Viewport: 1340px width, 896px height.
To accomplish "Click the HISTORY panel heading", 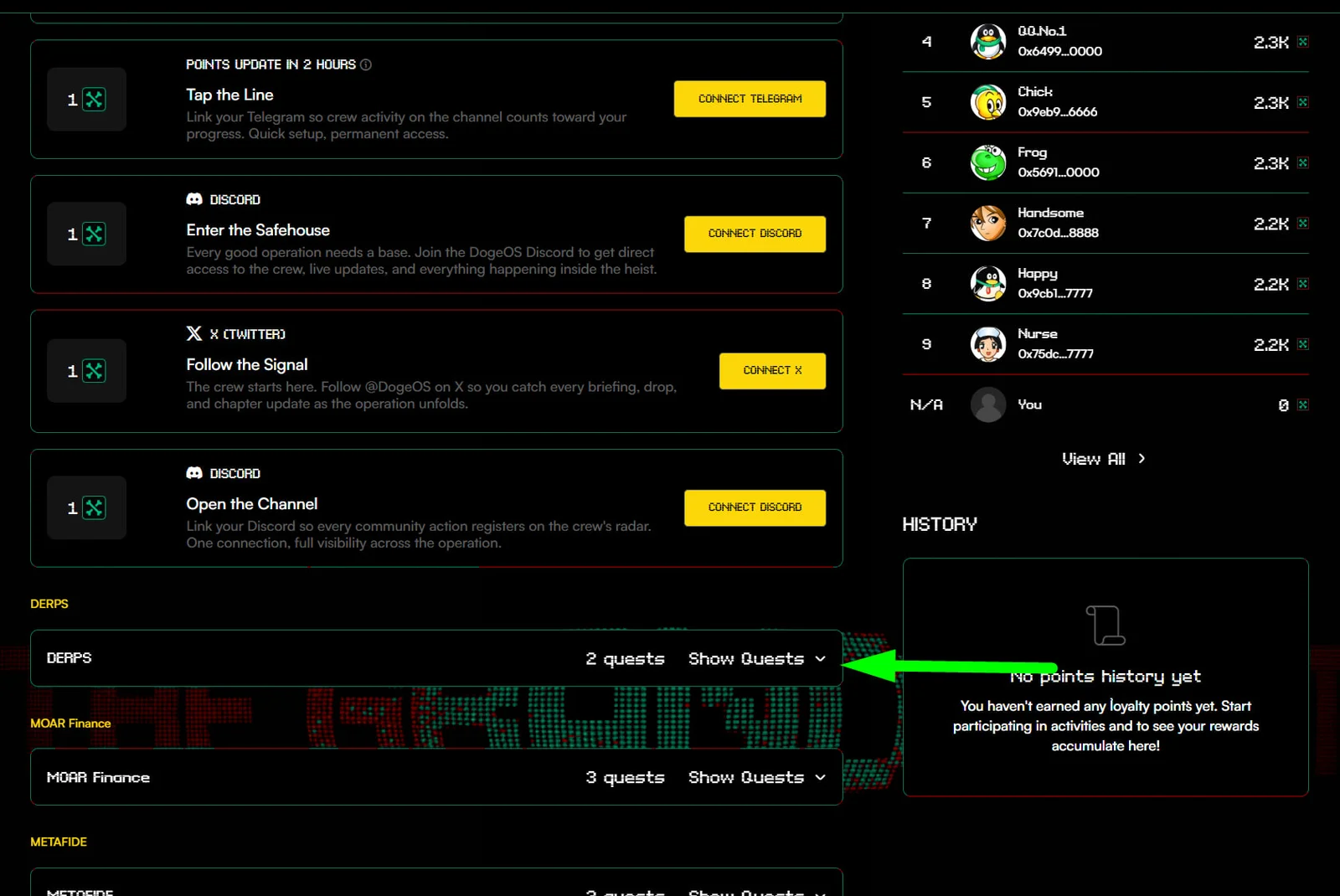I will coord(940,524).
